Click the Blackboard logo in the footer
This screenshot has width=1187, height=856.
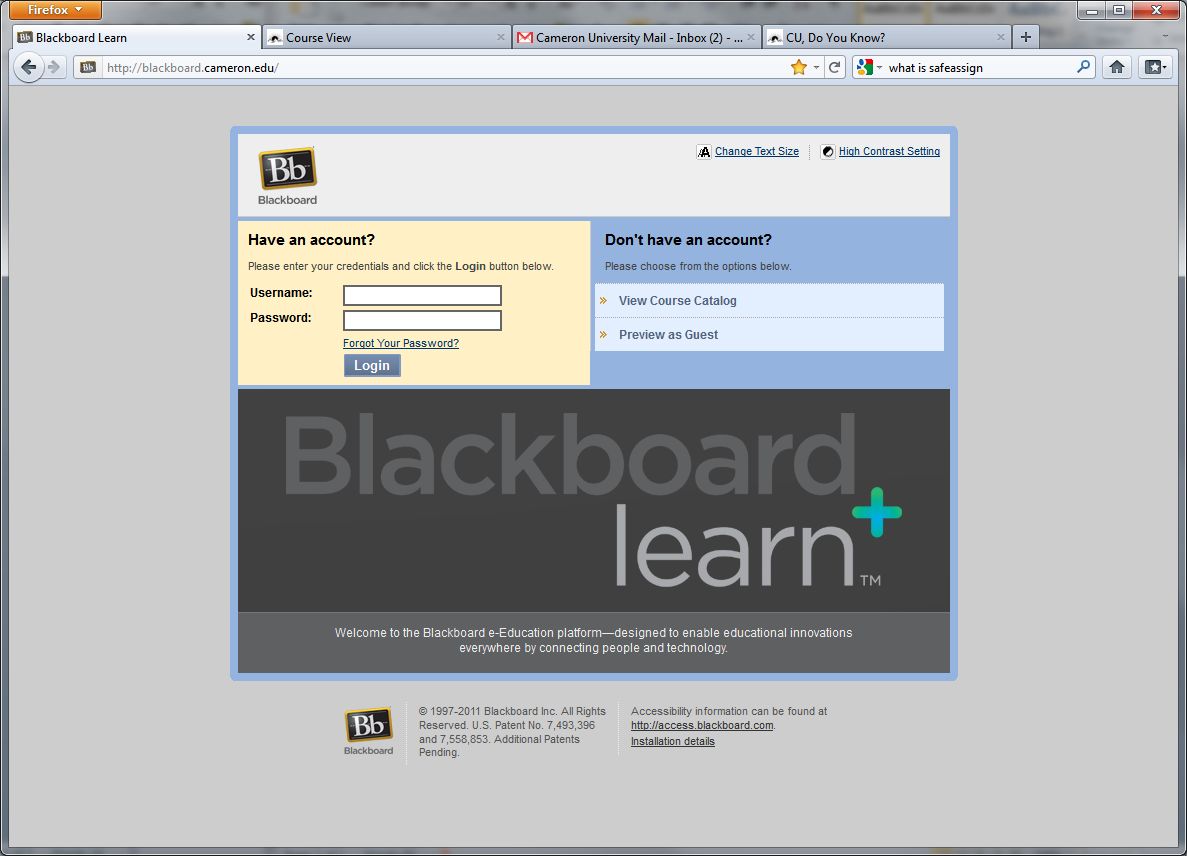pos(369,731)
